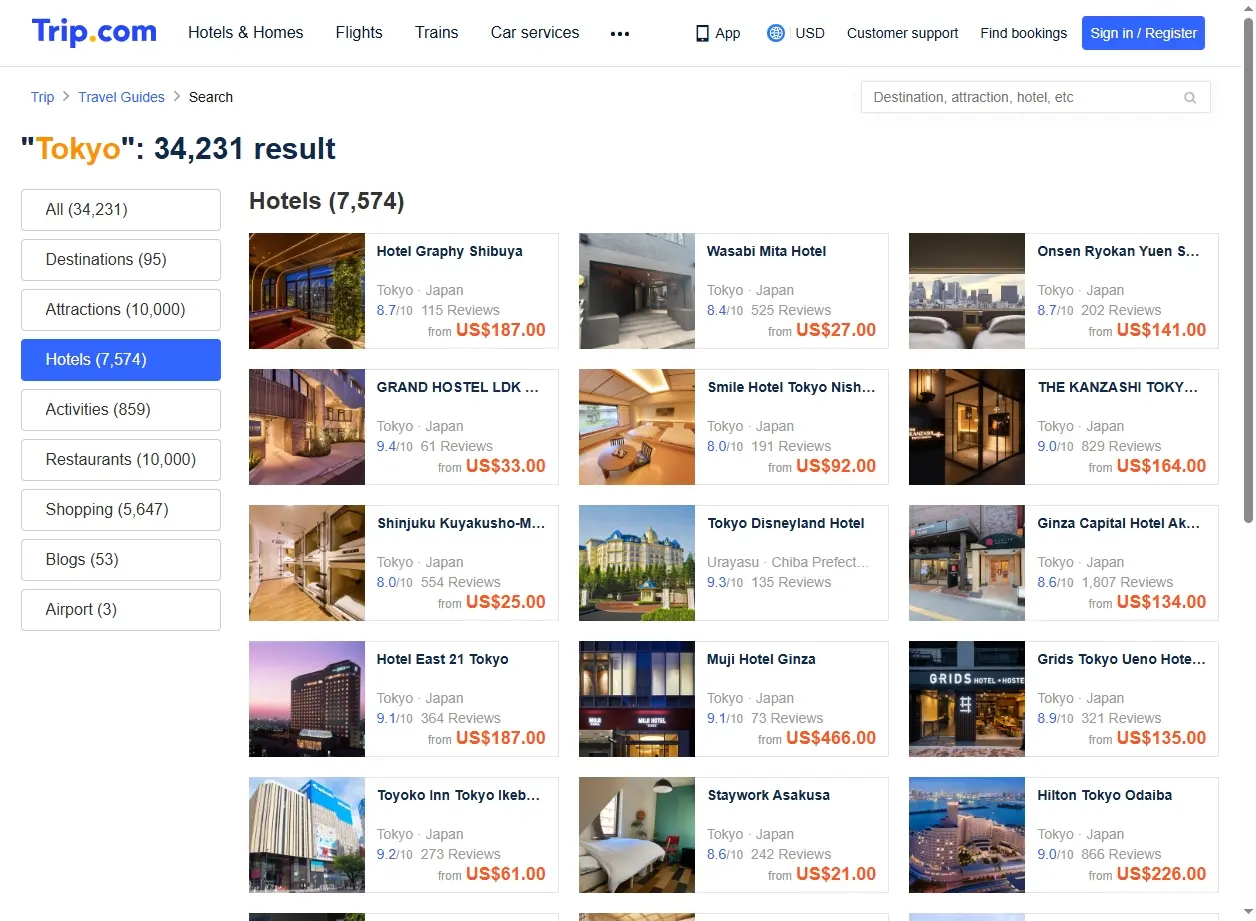The image size is (1256, 921).
Task: Open Wasabi Mita Hotel thumbnail
Action: (637, 291)
